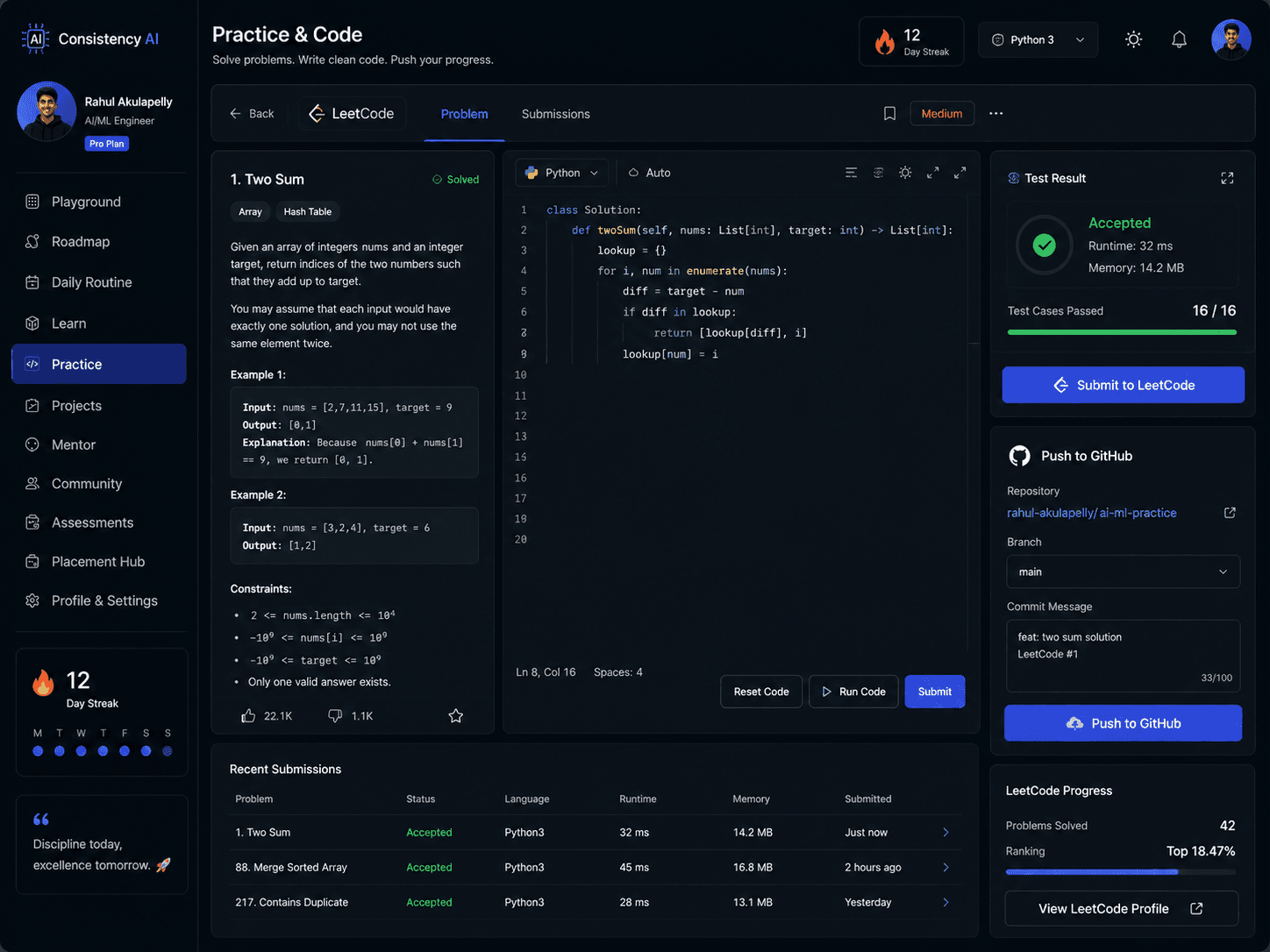
Task: Open the profile avatar in the top bar
Action: tap(1231, 39)
